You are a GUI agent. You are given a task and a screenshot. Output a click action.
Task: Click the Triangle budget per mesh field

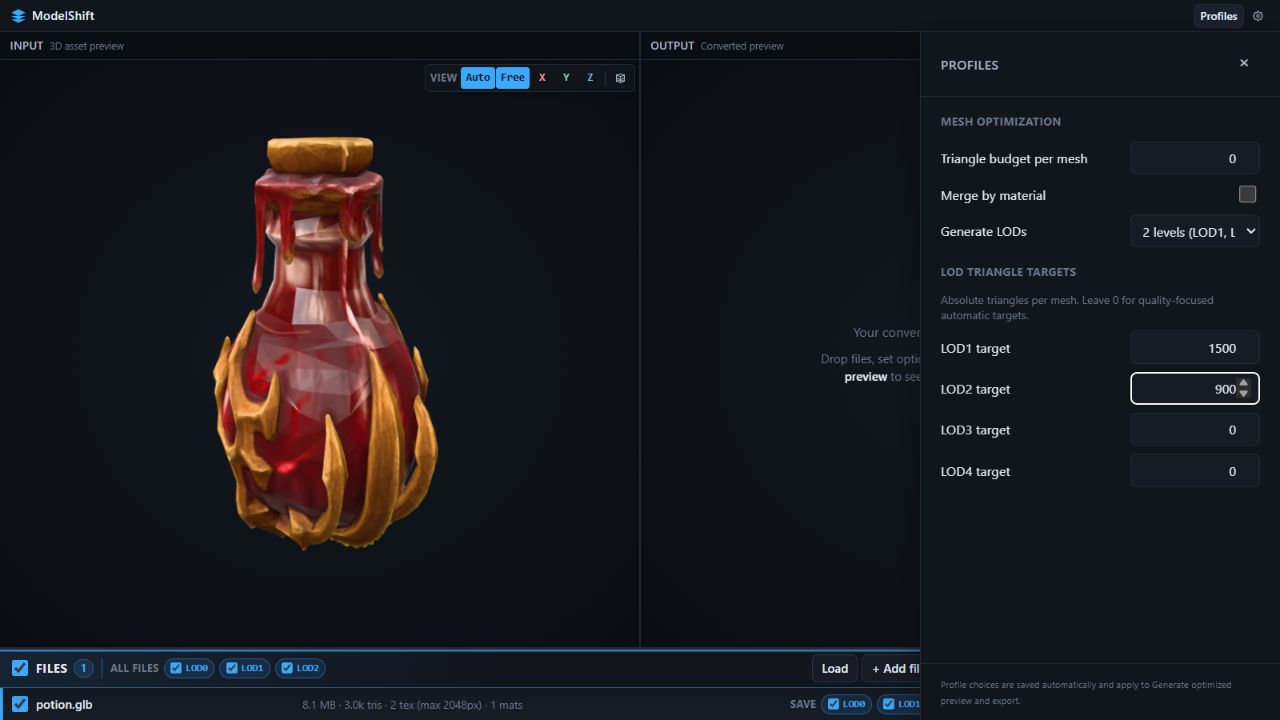coord(1195,158)
